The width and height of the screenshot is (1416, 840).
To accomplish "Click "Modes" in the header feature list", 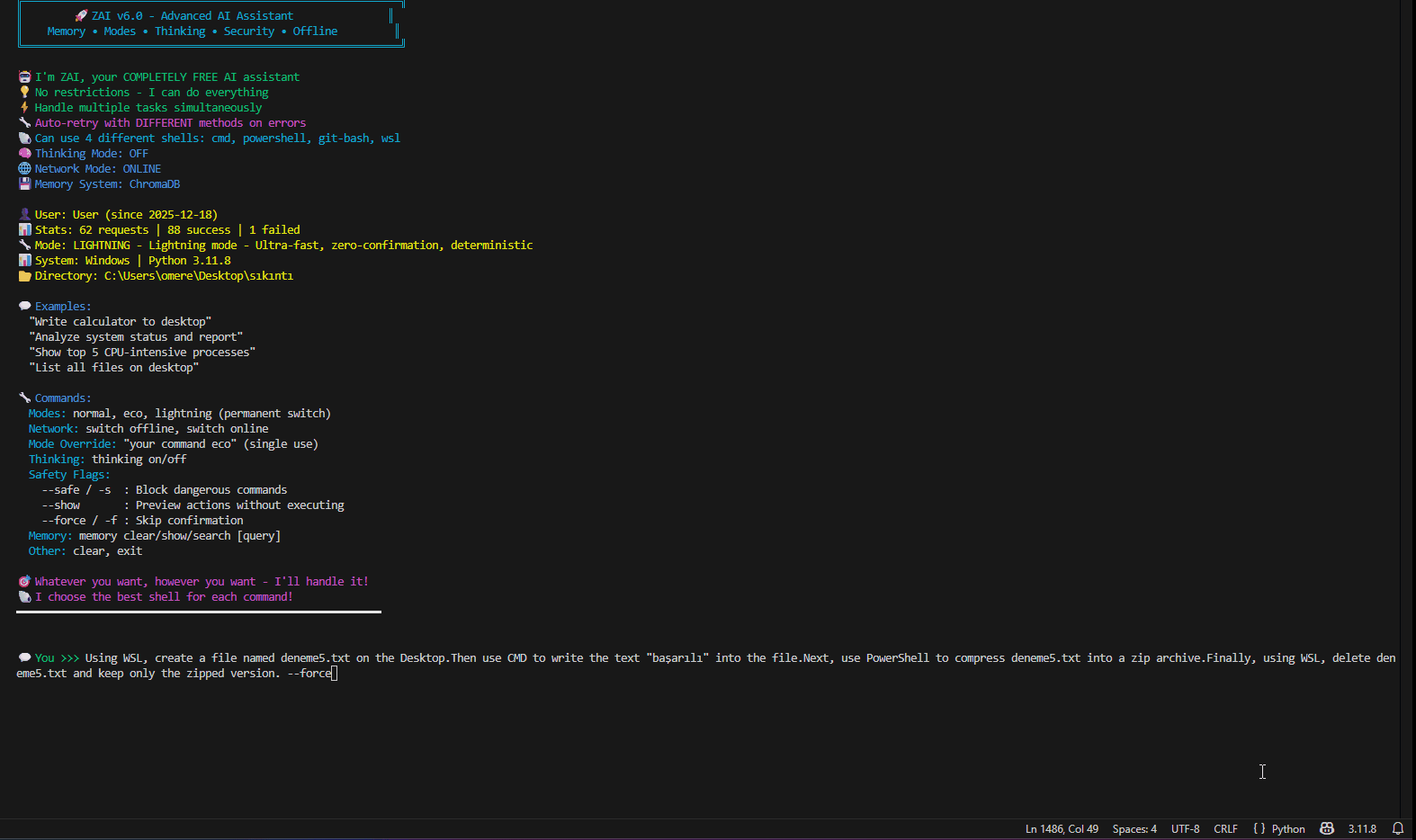I will tap(120, 31).
